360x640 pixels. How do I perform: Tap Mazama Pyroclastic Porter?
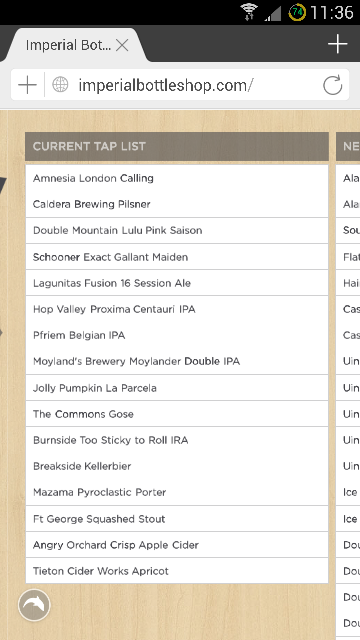99,492
